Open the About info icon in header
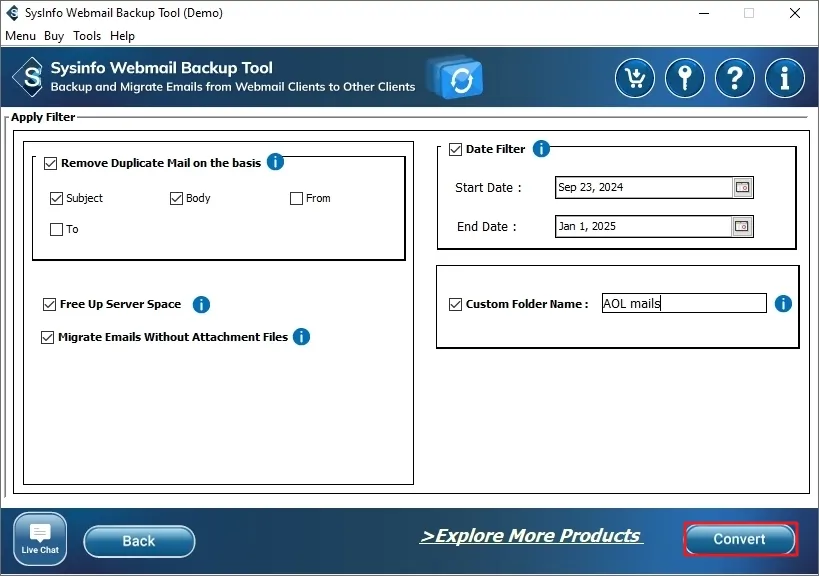 coord(785,78)
